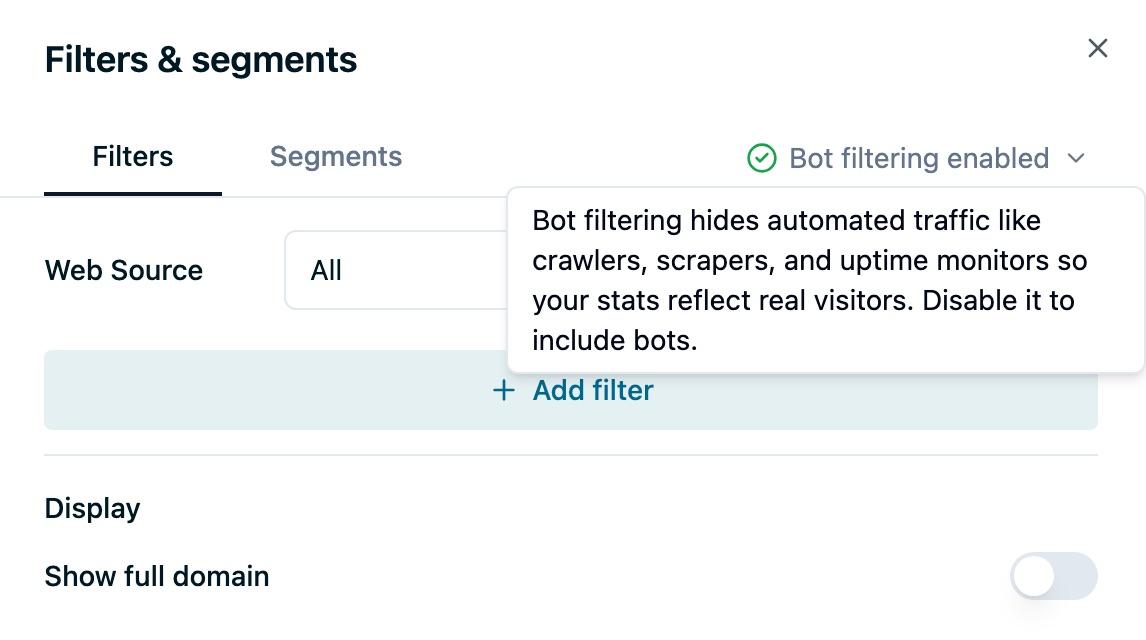Click the green bot filtering checkmark icon

pos(762,158)
